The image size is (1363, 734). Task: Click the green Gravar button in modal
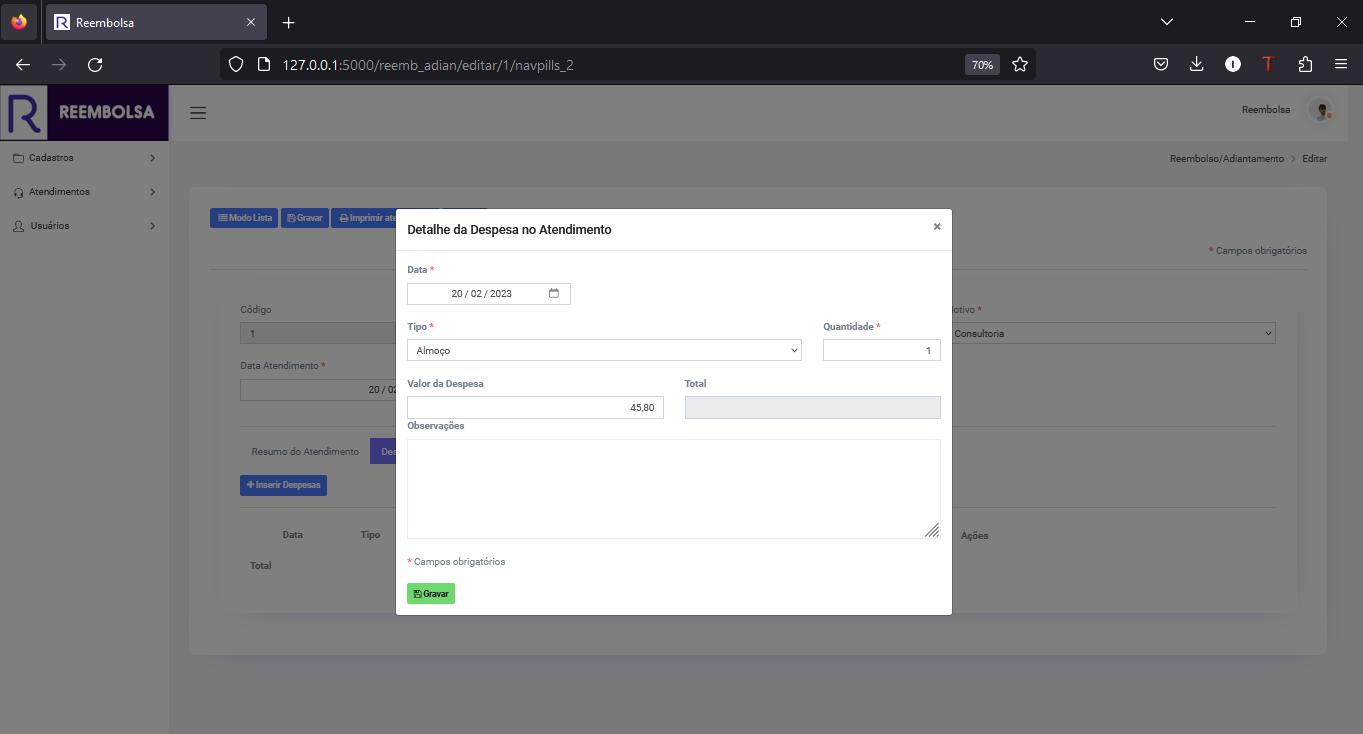point(430,593)
